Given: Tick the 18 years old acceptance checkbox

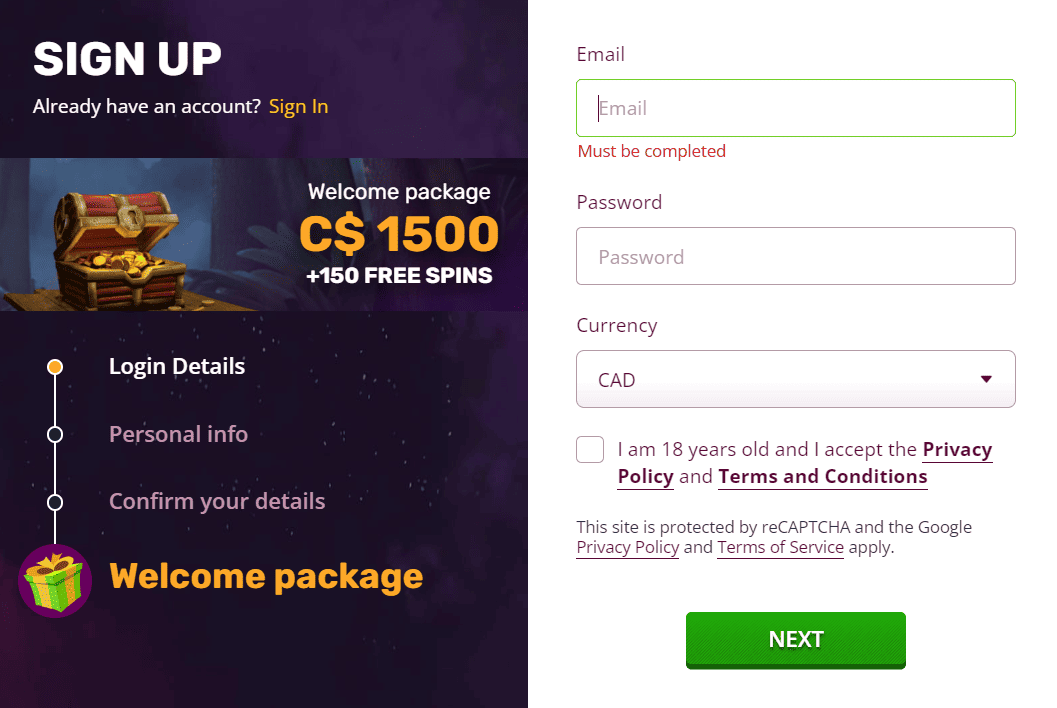Looking at the screenshot, I should (590, 449).
